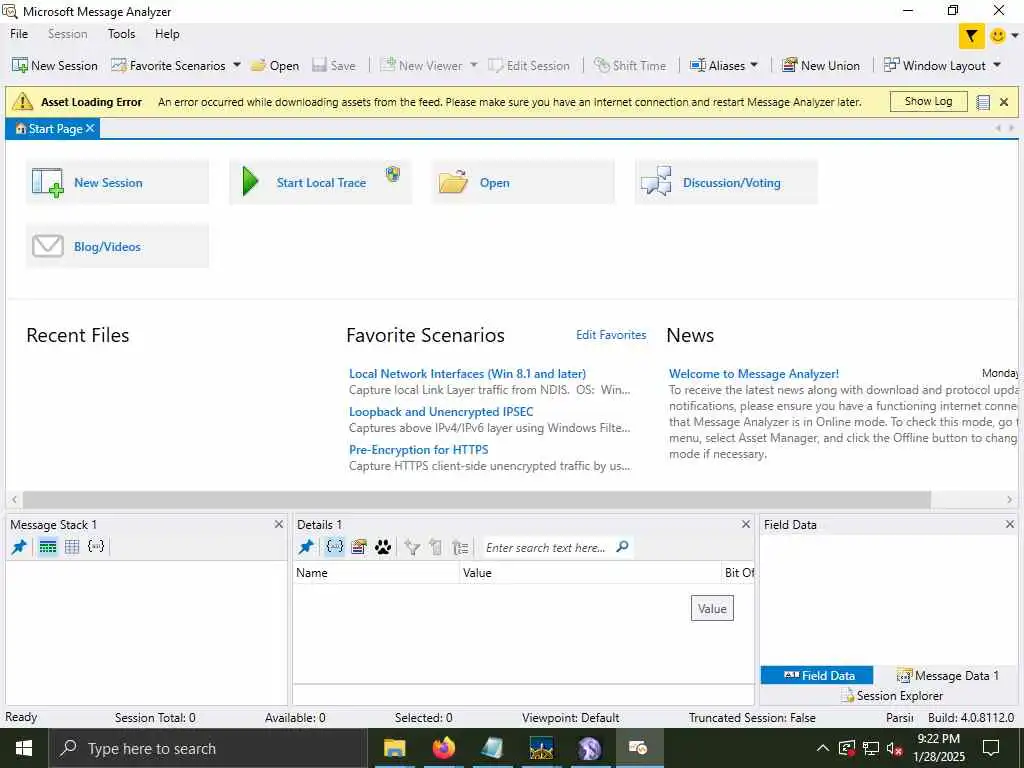Click New Session in the toolbar
The width and height of the screenshot is (1024, 768).
[x=55, y=65]
